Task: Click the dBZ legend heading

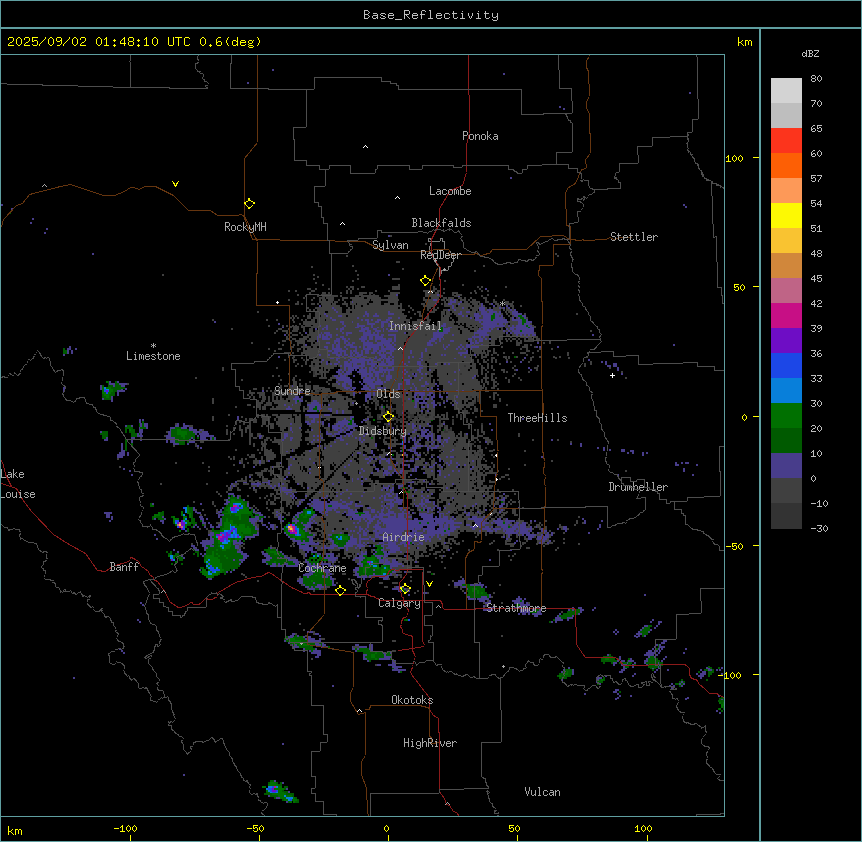Action: click(810, 53)
